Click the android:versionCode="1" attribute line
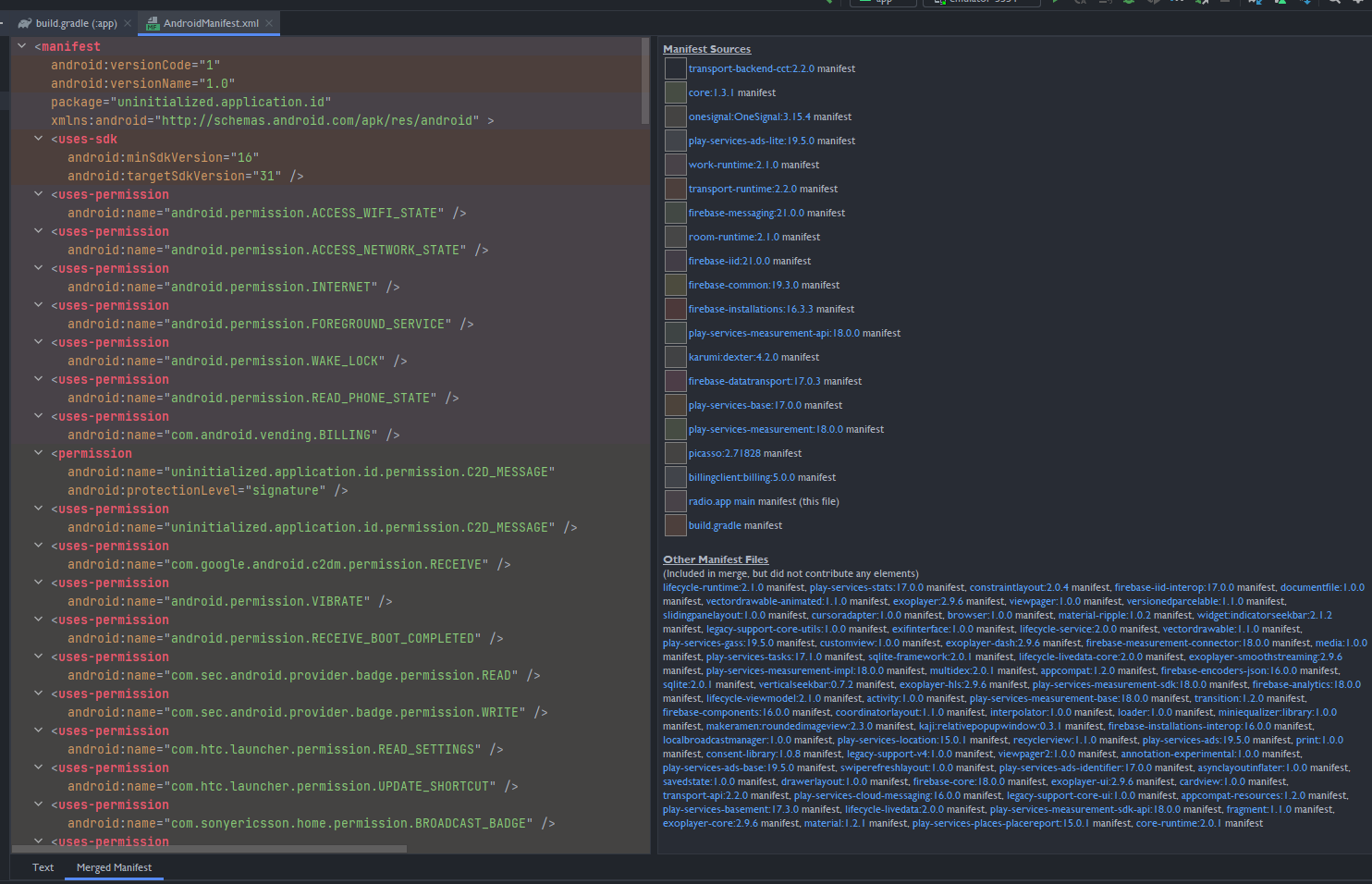Image resolution: width=1372 pixels, height=884 pixels. (136, 65)
